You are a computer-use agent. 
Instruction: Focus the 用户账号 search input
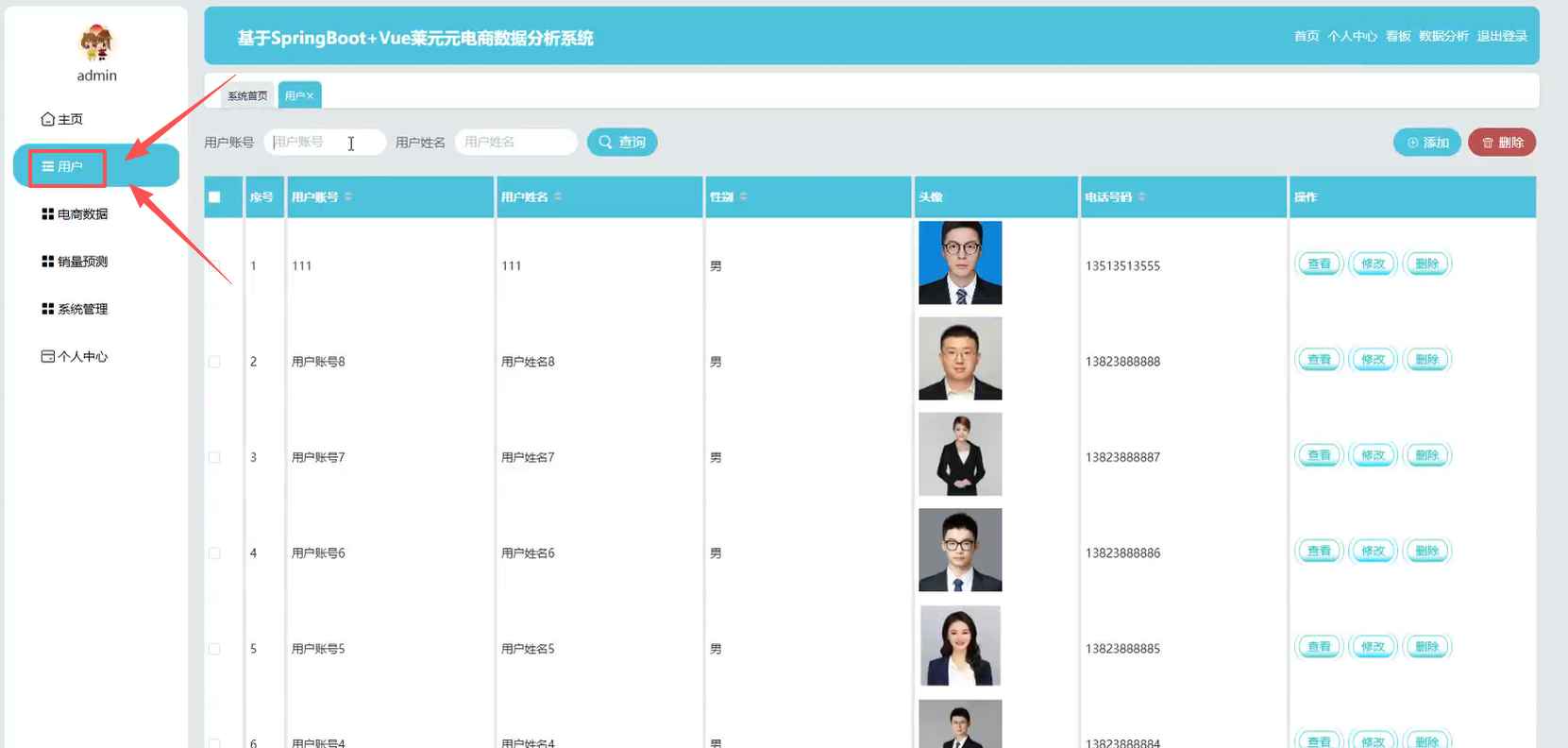point(325,142)
